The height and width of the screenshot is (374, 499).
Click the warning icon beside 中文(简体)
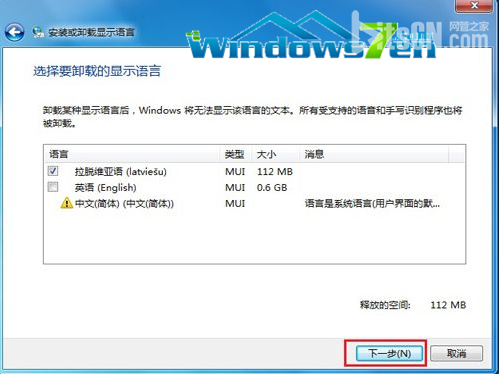tap(67, 203)
